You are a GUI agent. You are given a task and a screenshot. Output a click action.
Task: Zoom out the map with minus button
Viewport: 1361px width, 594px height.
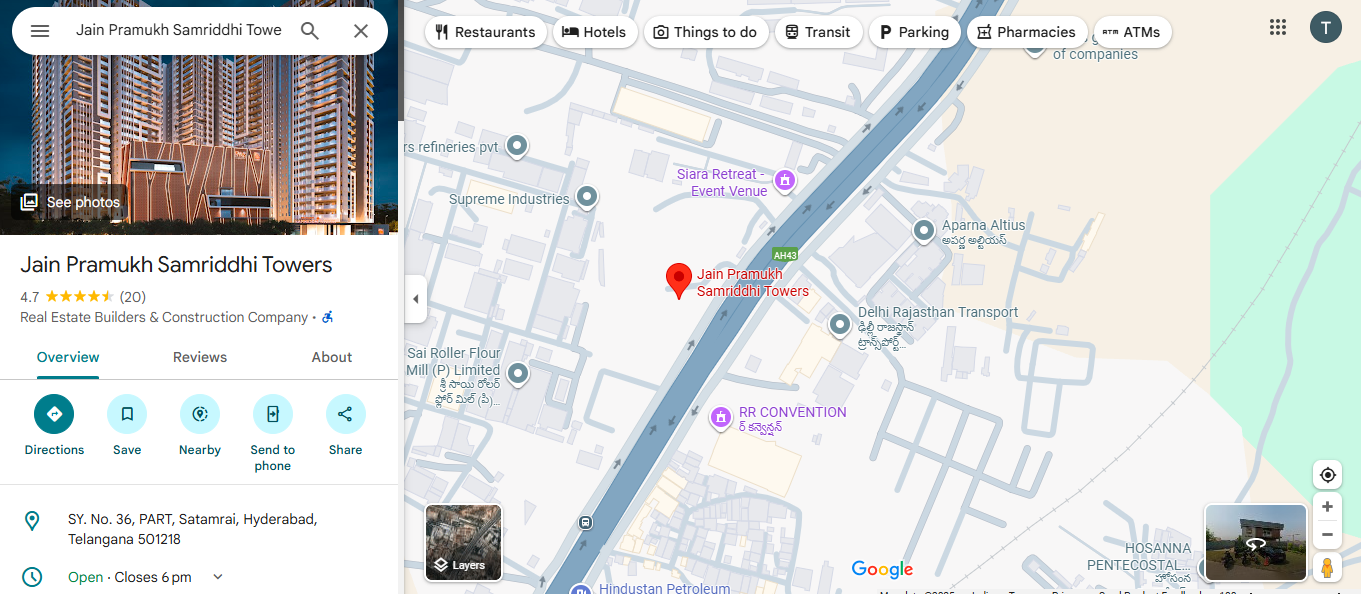pyautogui.click(x=1327, y=535)
